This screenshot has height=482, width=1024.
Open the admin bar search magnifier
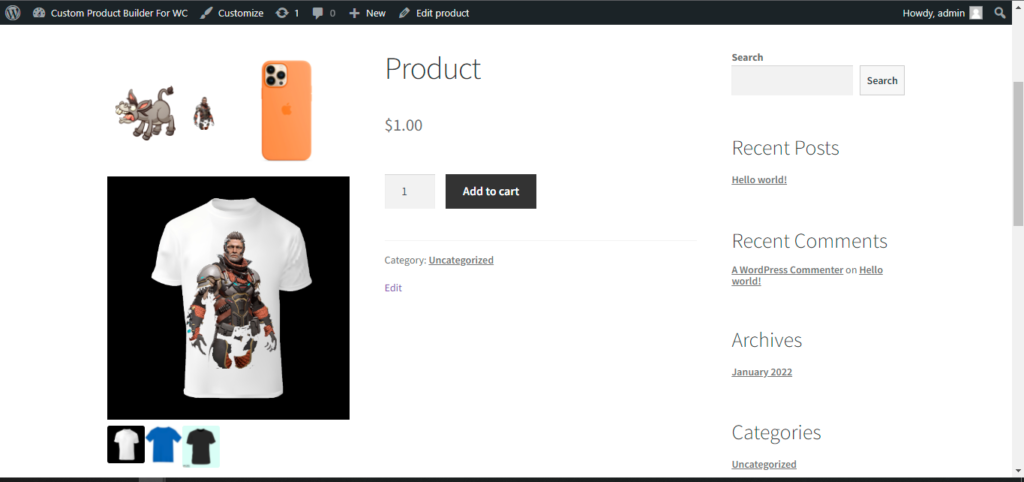coord(1000,12)
